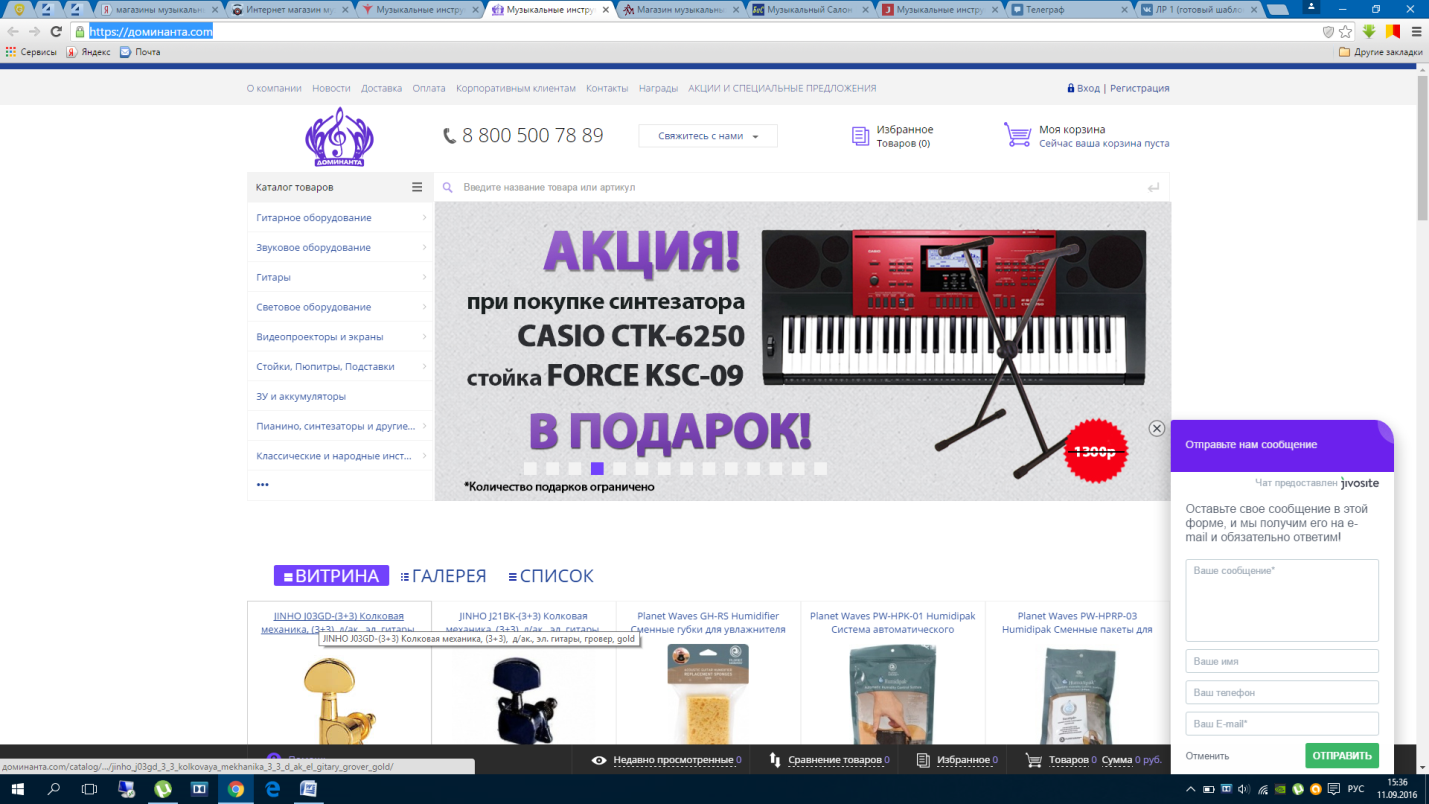This screenshot has height=804, width=1429.
Task: Expand Пианино, синтезаторы и другие category
Action: 340,426
